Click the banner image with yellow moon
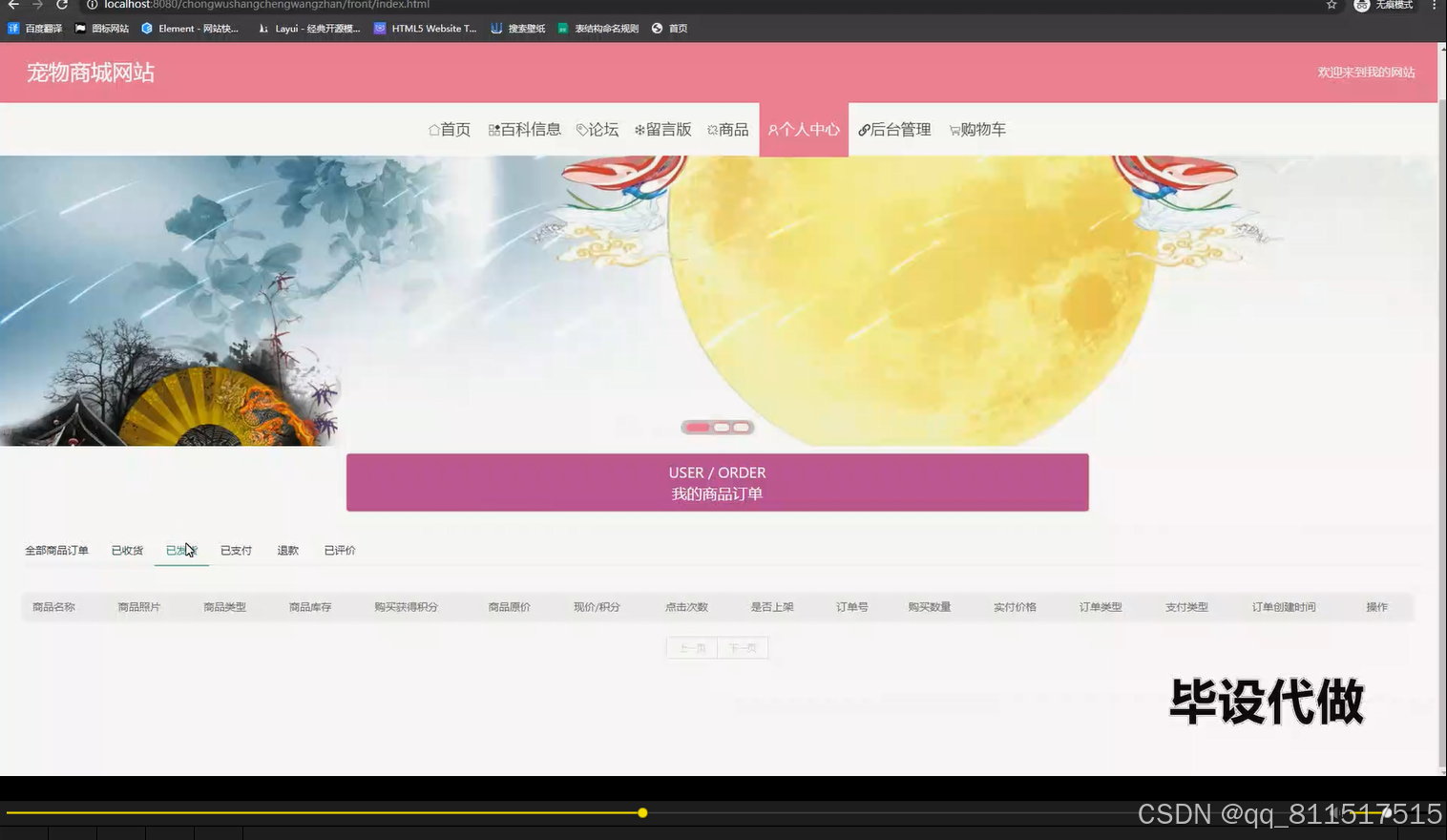This screenshot has height=840, width=1447. [x=718, y=301]
